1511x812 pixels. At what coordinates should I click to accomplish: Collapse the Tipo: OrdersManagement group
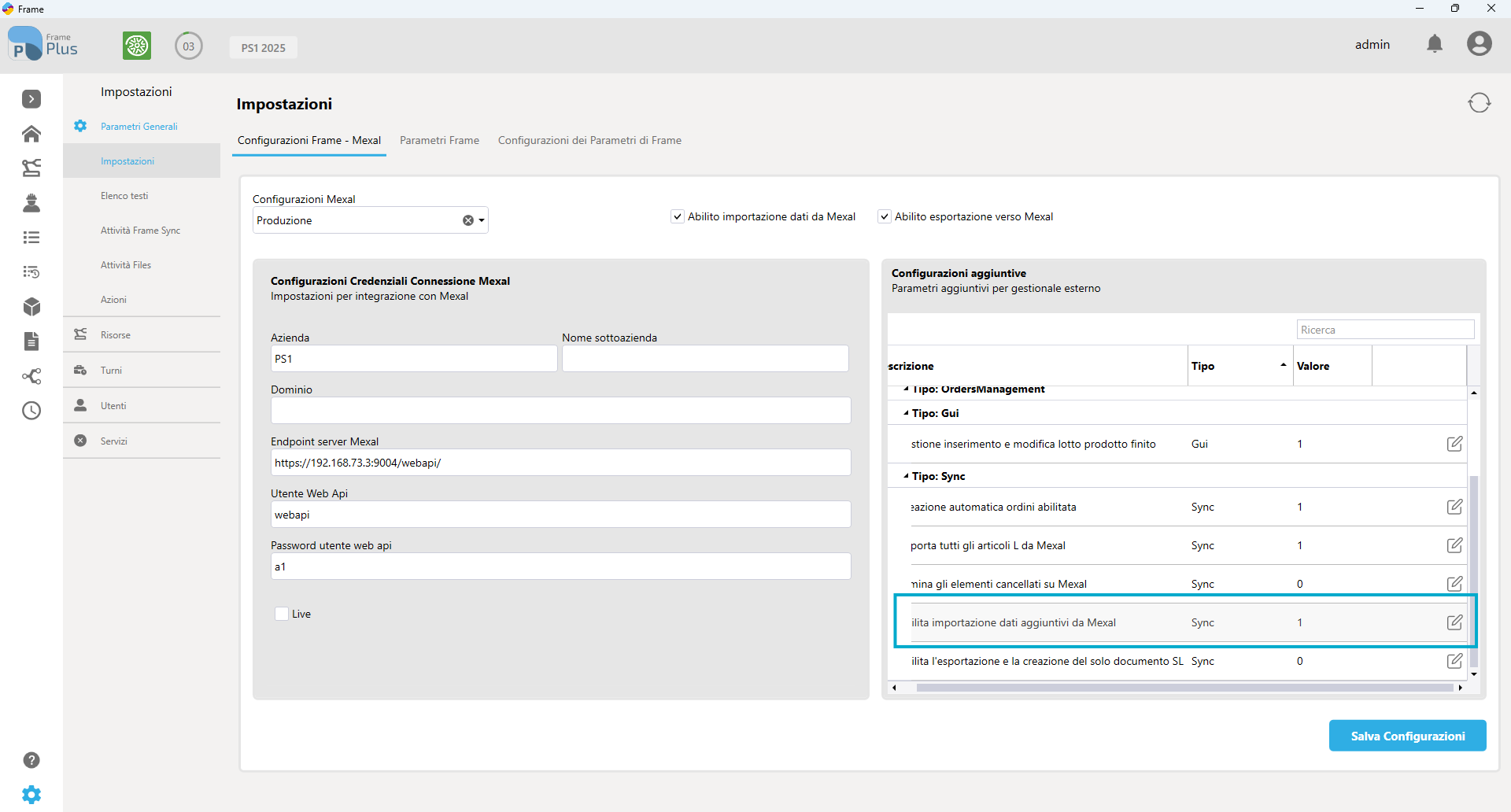click(907, 389)
